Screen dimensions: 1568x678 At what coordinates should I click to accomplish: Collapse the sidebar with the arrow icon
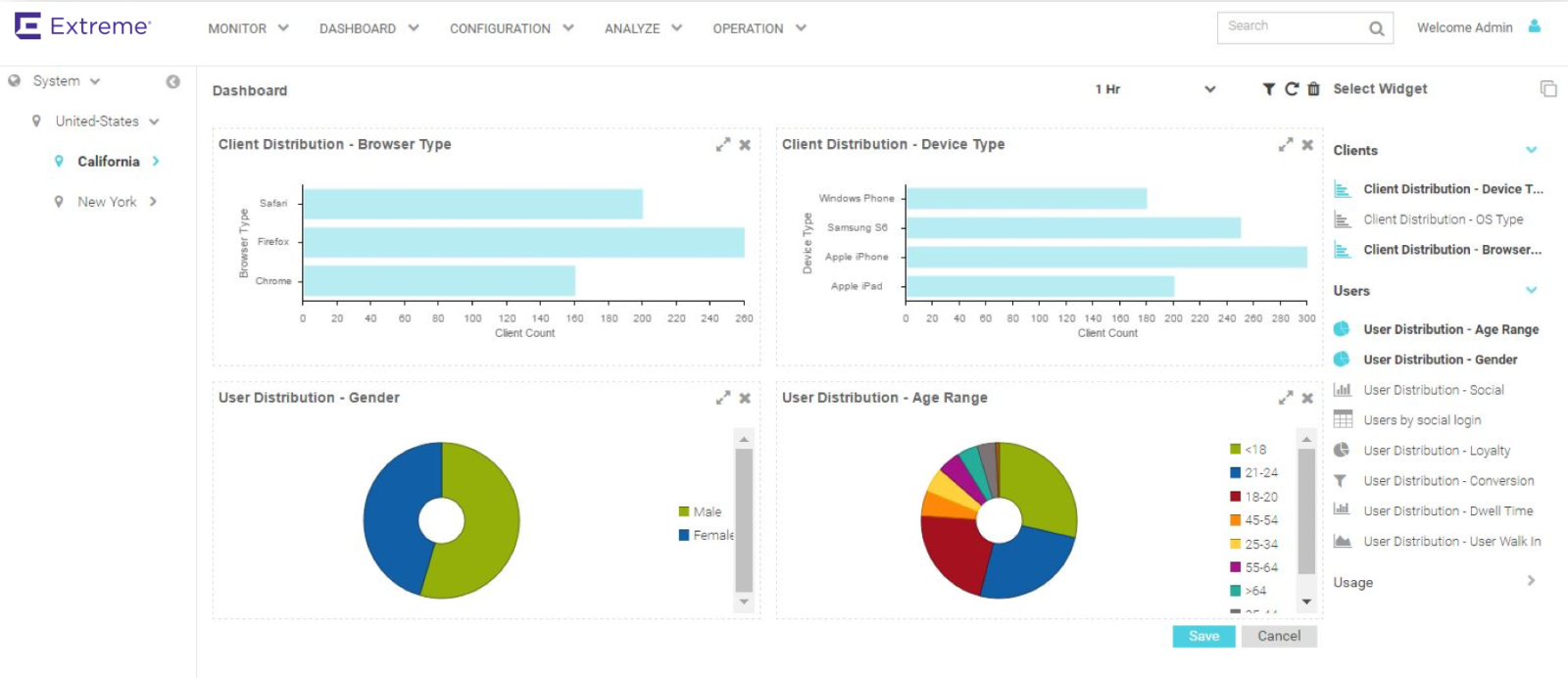(x=172, y=81)
